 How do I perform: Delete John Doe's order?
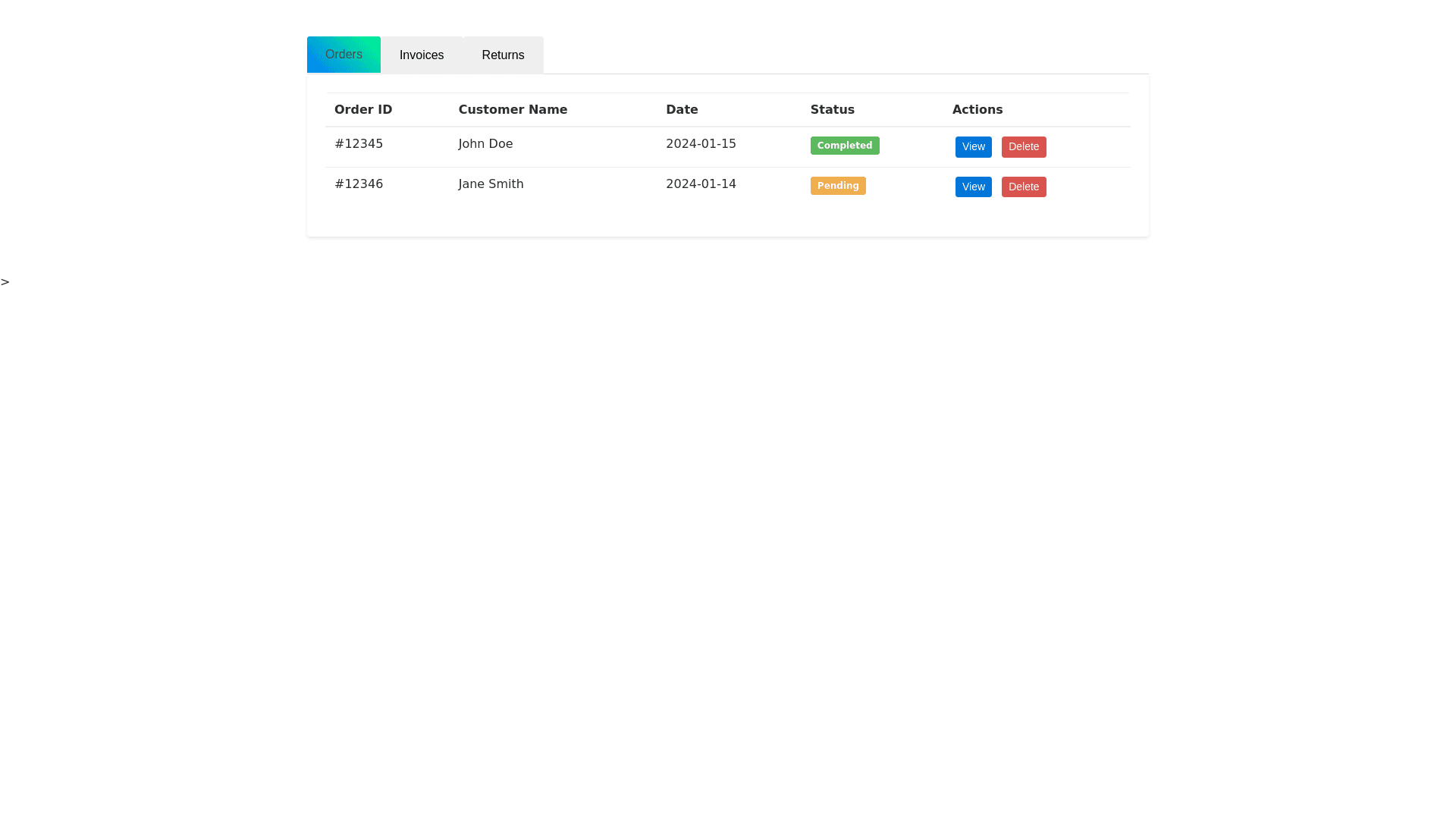pos(1023,147)
